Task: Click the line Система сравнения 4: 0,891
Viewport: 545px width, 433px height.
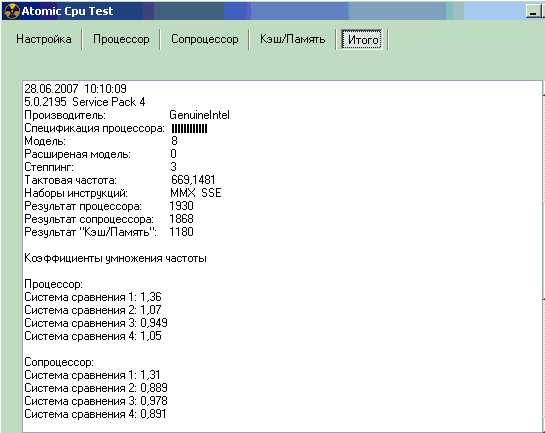Action: 95,414
